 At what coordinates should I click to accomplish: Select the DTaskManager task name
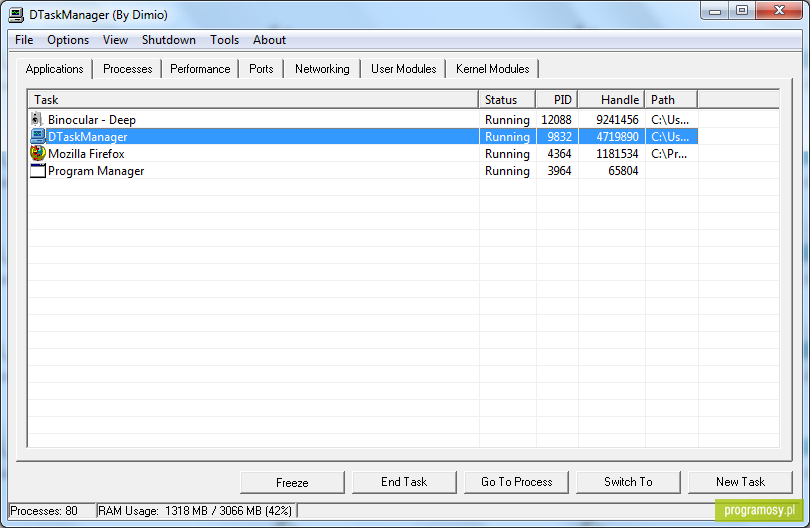(x=87, y=137)
